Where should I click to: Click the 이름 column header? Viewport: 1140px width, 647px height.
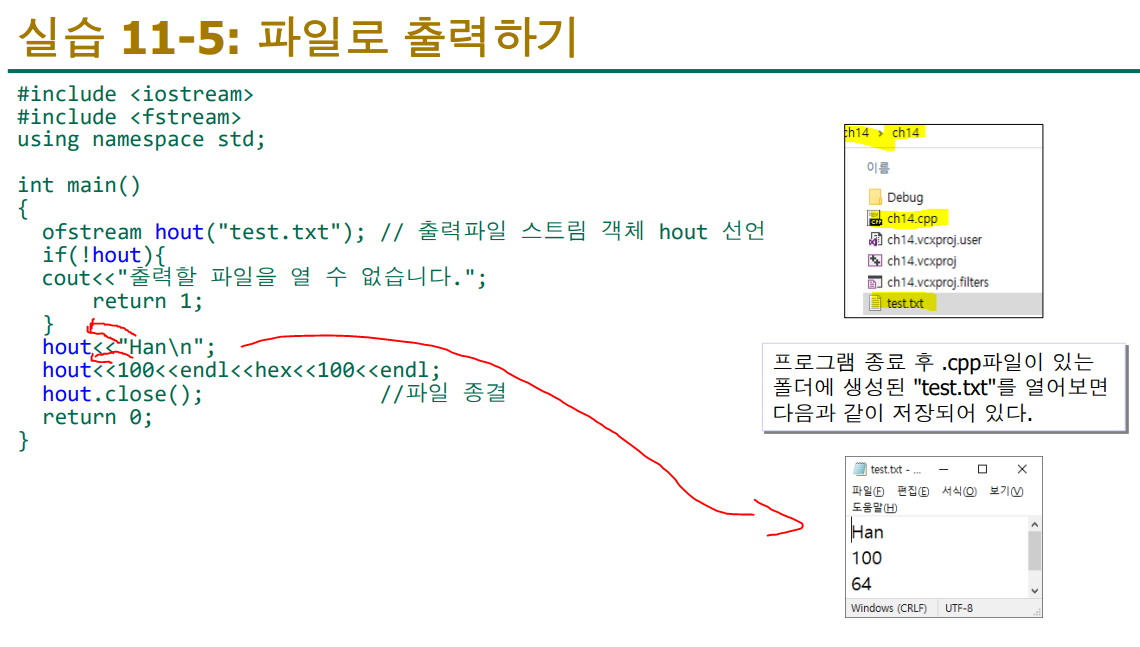click(878, 167)
